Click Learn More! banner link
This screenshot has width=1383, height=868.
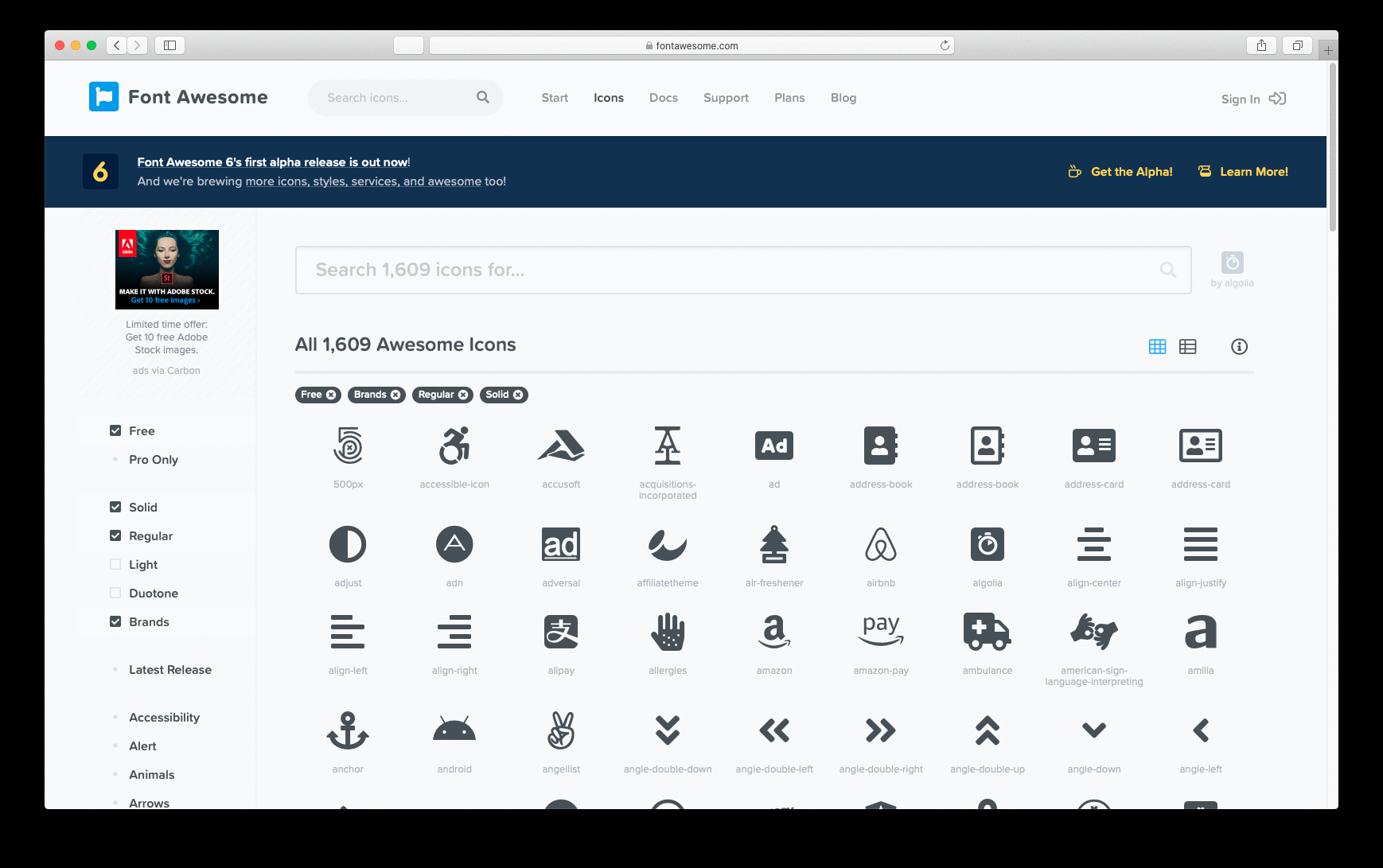click(1243, 172)
